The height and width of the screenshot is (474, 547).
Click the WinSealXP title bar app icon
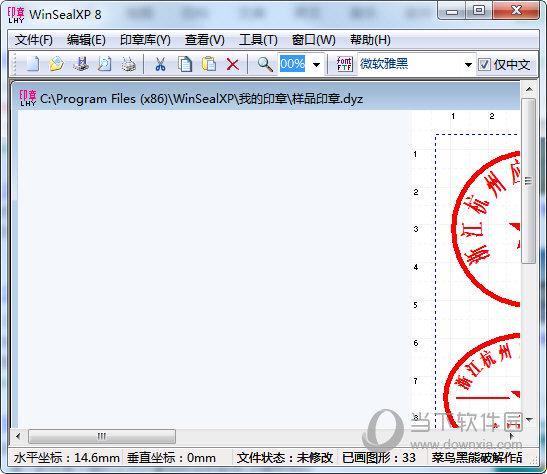coord(16,15)
